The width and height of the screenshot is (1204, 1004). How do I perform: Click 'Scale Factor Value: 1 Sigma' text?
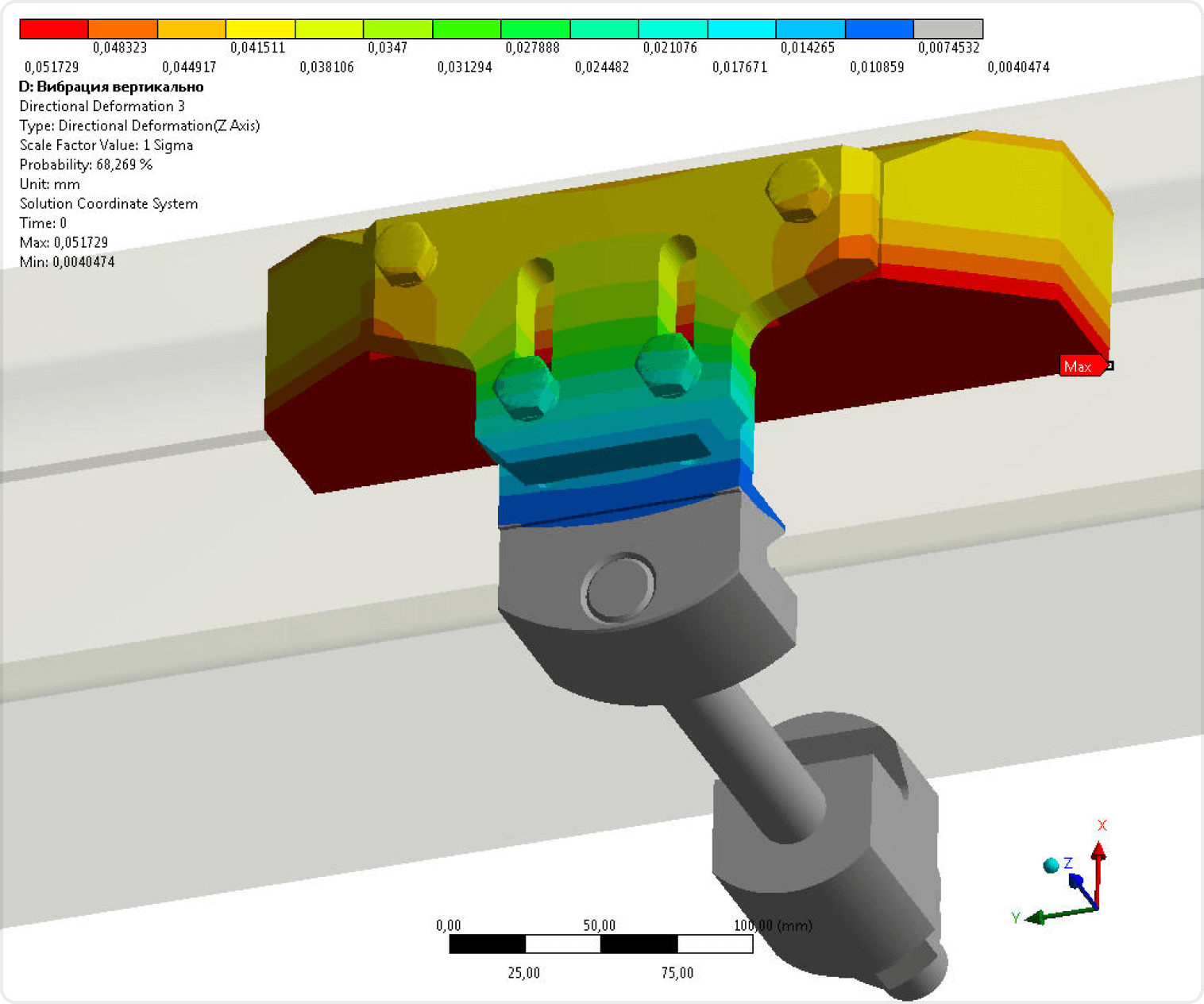point(106,145)
